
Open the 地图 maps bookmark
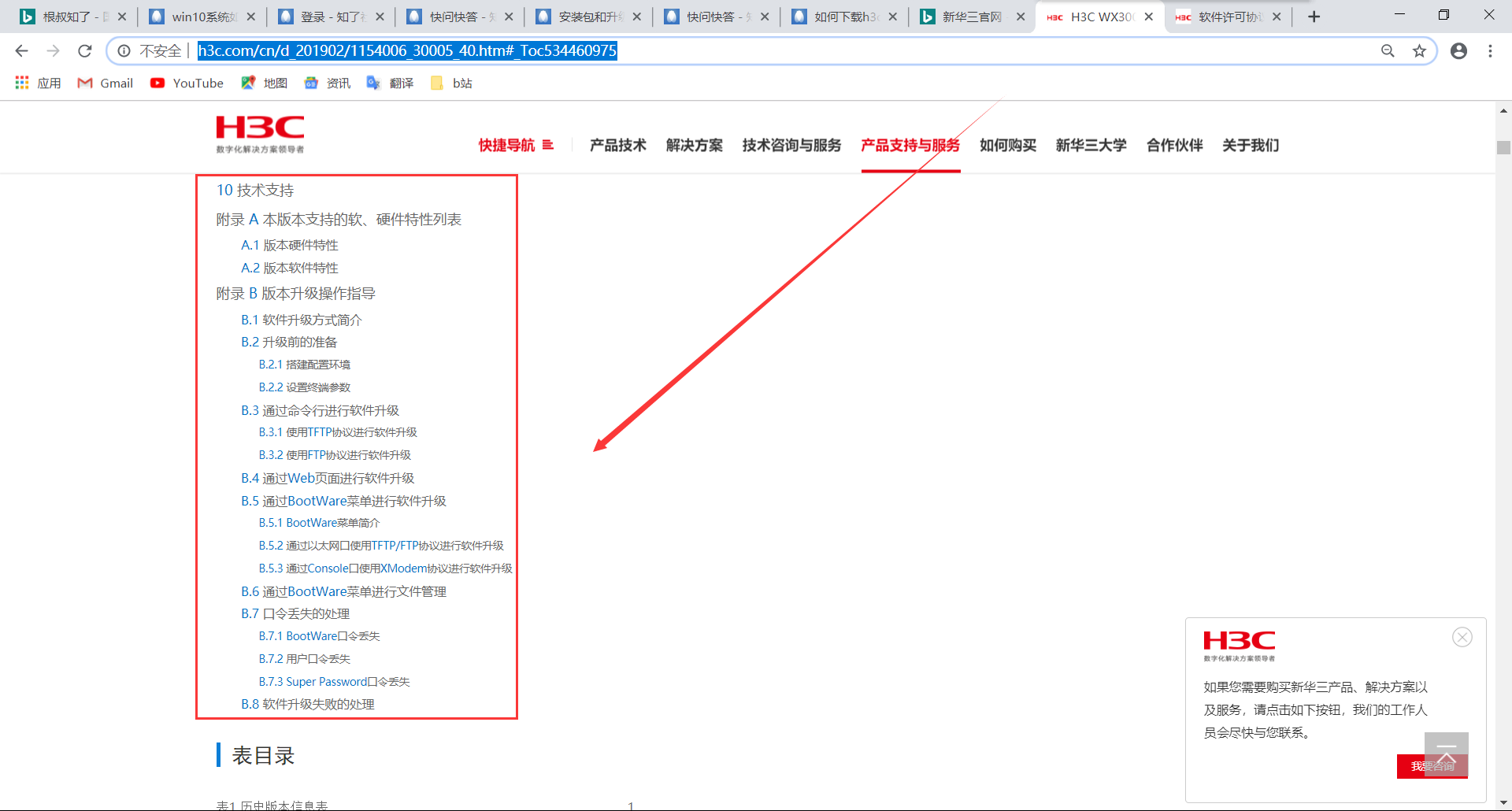(x=264, y=83)
